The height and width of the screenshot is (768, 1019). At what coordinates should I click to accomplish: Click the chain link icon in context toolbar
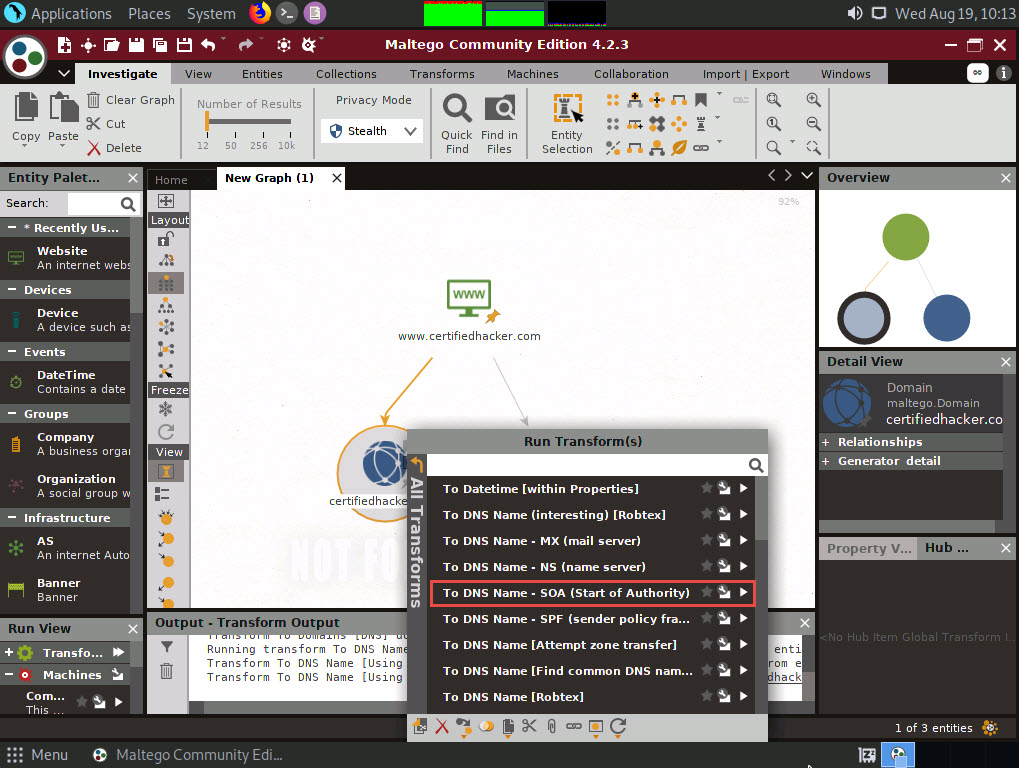pyautogui.click(x=573, y=726)
